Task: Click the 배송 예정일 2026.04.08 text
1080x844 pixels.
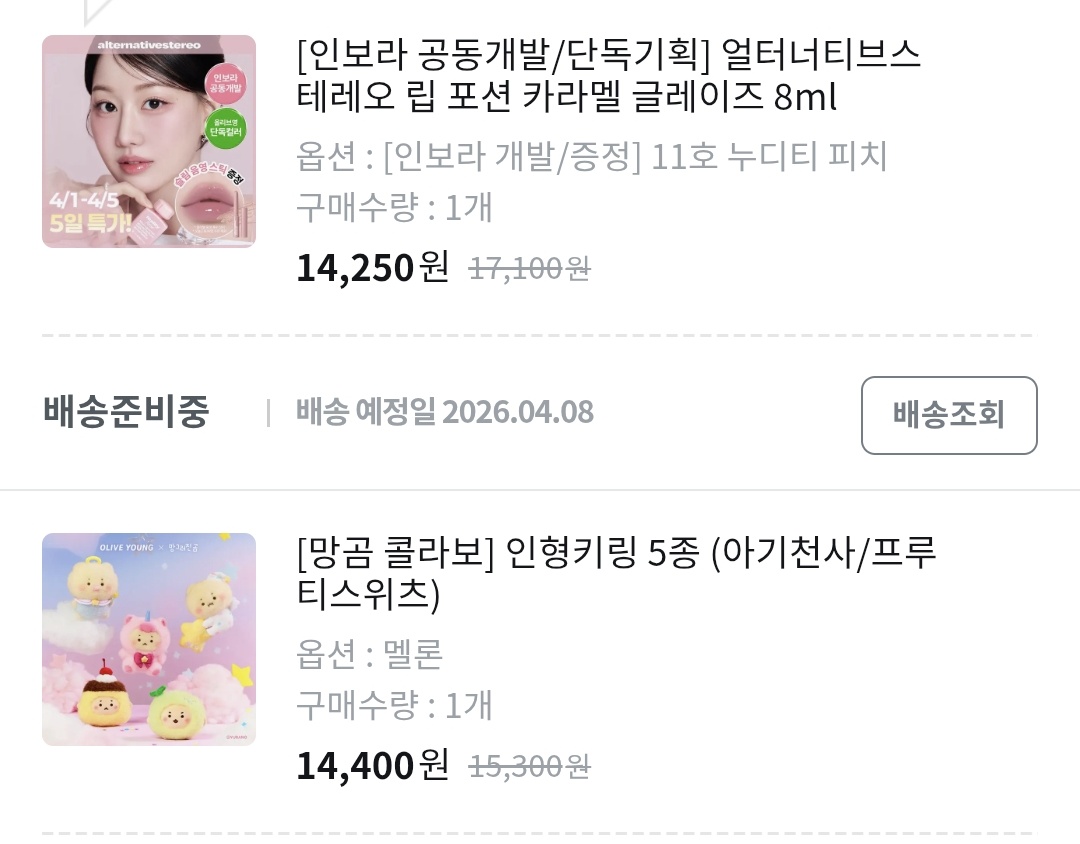Action: pos(445,412)
